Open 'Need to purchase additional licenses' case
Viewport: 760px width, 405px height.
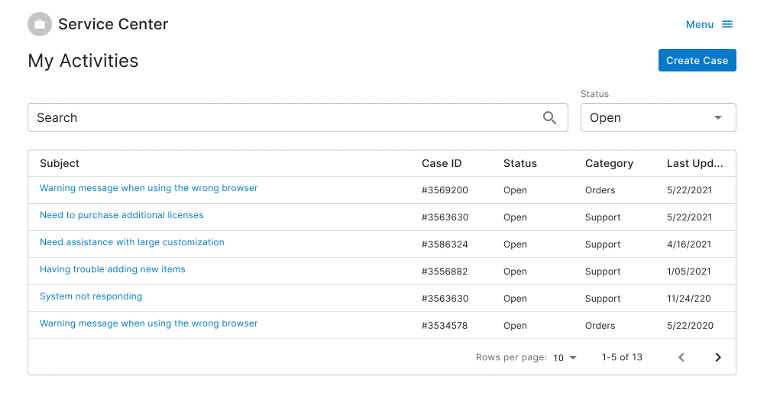tap(121, 215)
